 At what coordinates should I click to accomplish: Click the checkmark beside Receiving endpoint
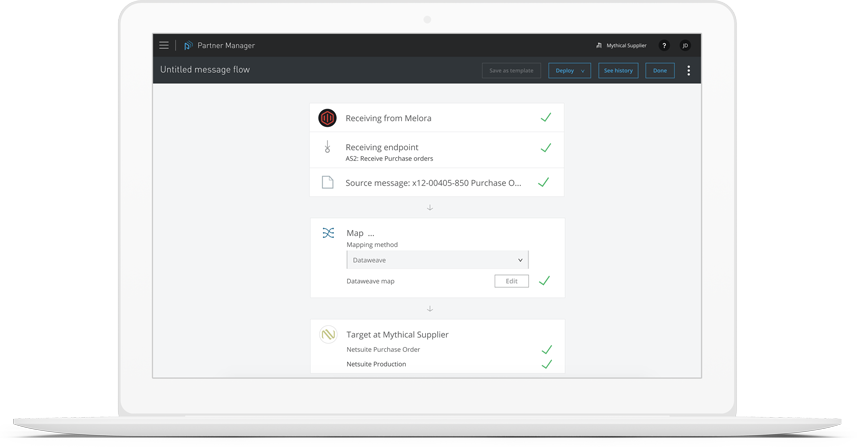tap(545, 148)
